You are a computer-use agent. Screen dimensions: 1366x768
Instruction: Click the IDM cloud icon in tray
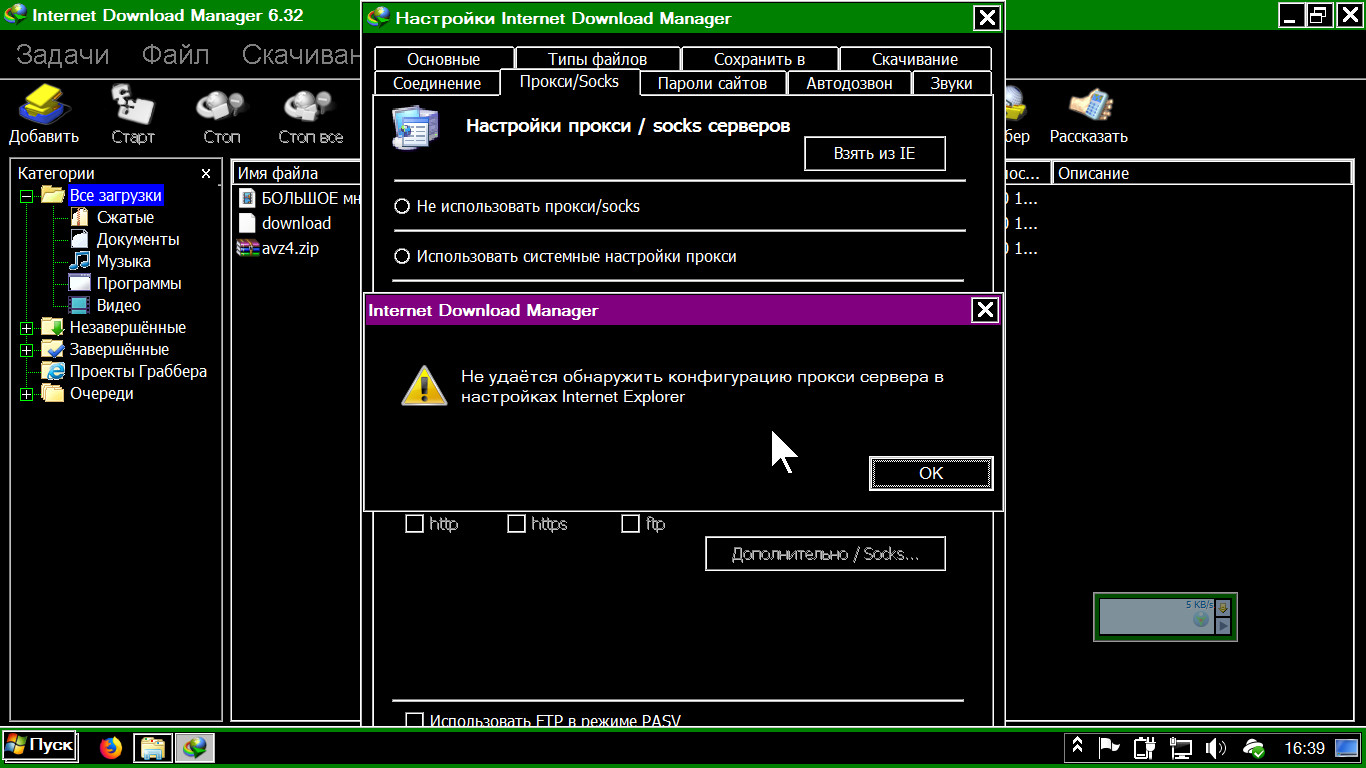1253,747
